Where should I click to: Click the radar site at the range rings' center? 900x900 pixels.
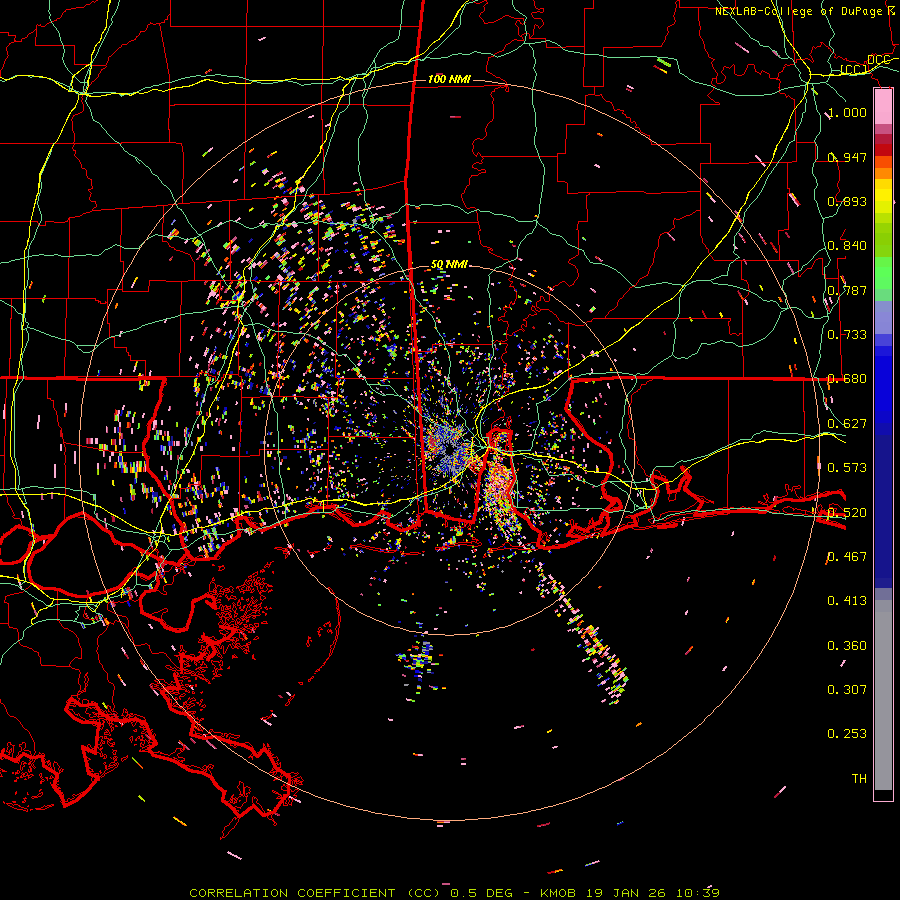(449, 450)
